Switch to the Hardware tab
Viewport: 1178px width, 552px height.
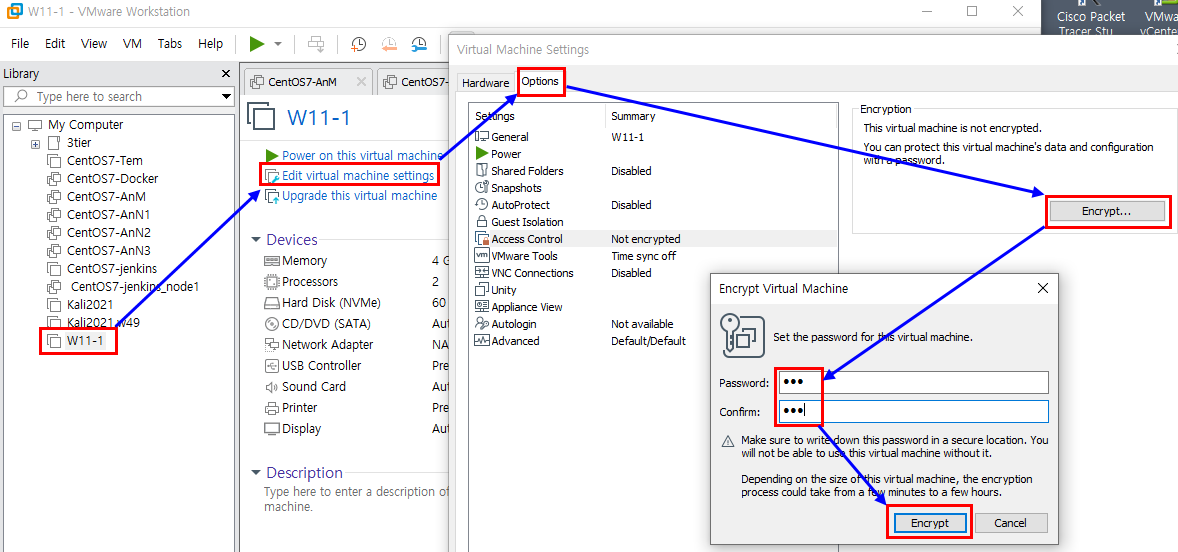click(x=485, y=83)
